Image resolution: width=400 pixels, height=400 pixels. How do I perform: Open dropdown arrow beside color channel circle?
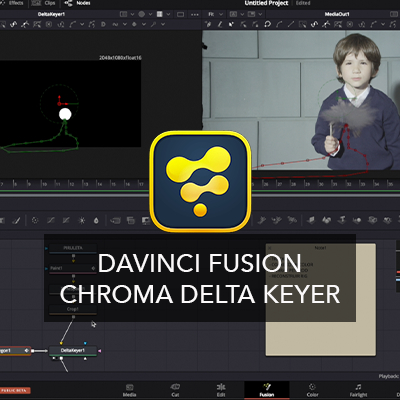(150, 14)
